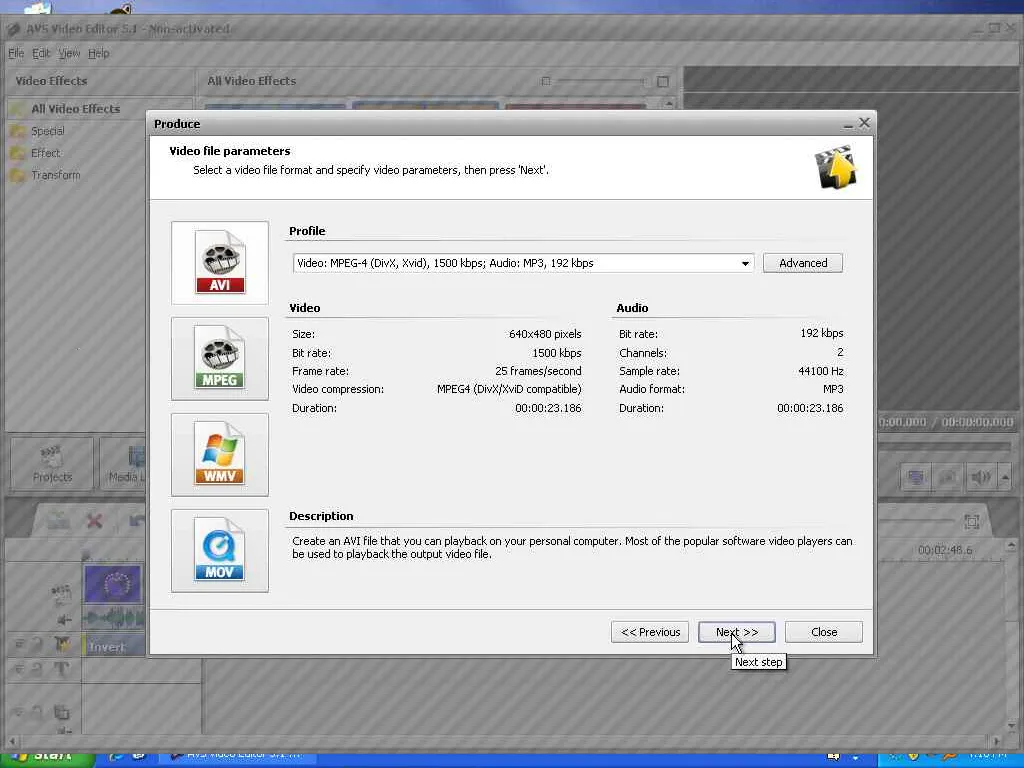
Task: Open the Help menu in AVS Video Editor
Action: 99,54
